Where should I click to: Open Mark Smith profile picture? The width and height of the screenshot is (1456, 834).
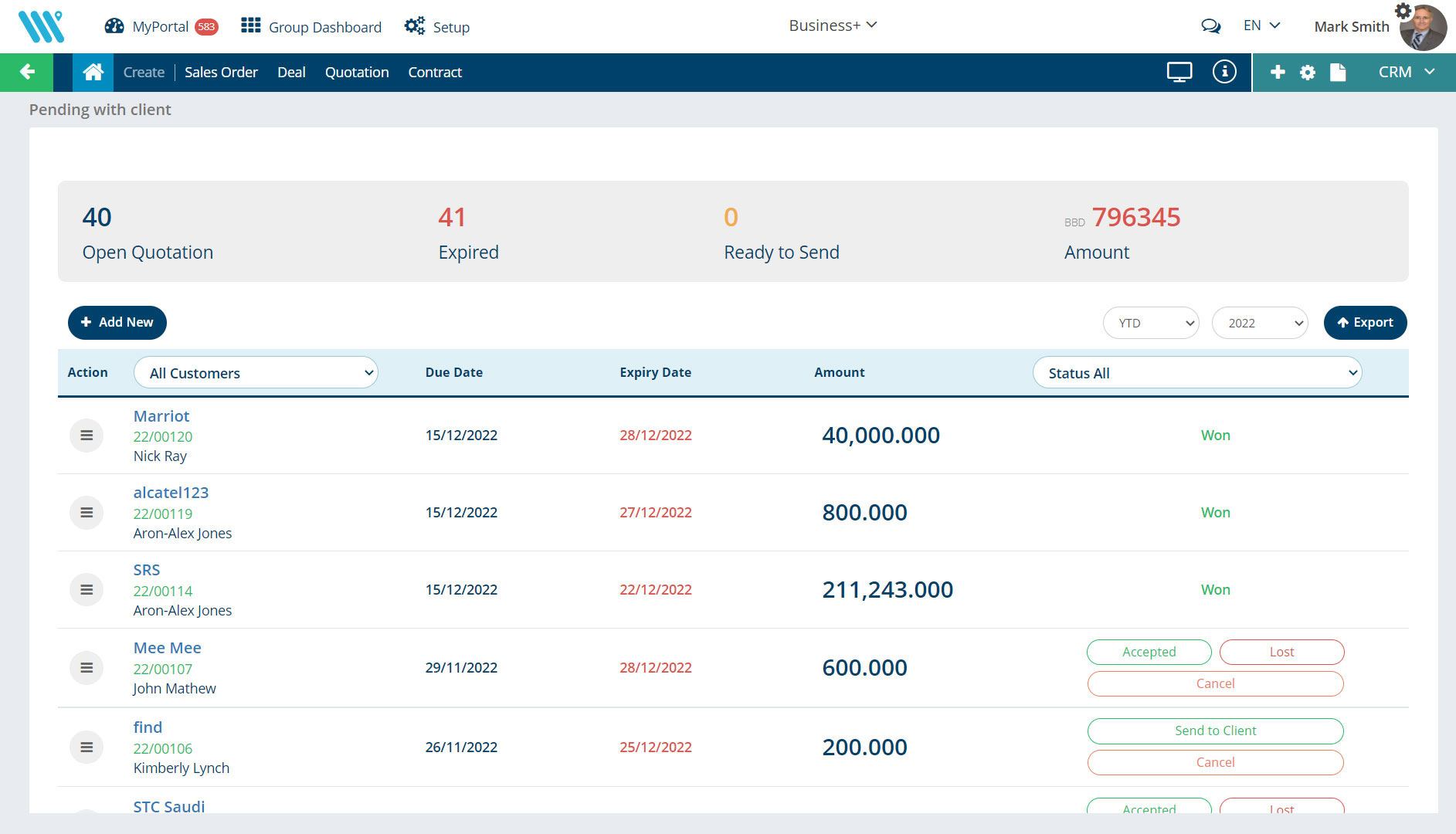1423,28
